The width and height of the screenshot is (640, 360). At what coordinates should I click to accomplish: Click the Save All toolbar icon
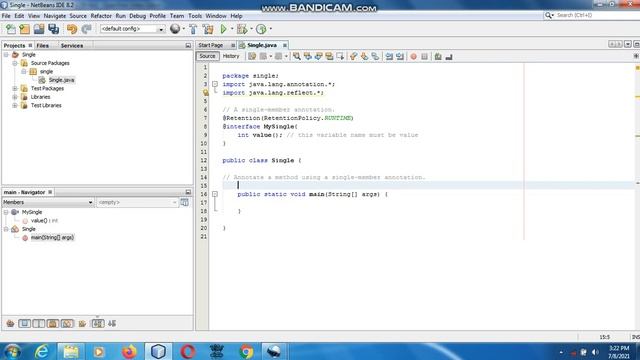click(53, 29)
